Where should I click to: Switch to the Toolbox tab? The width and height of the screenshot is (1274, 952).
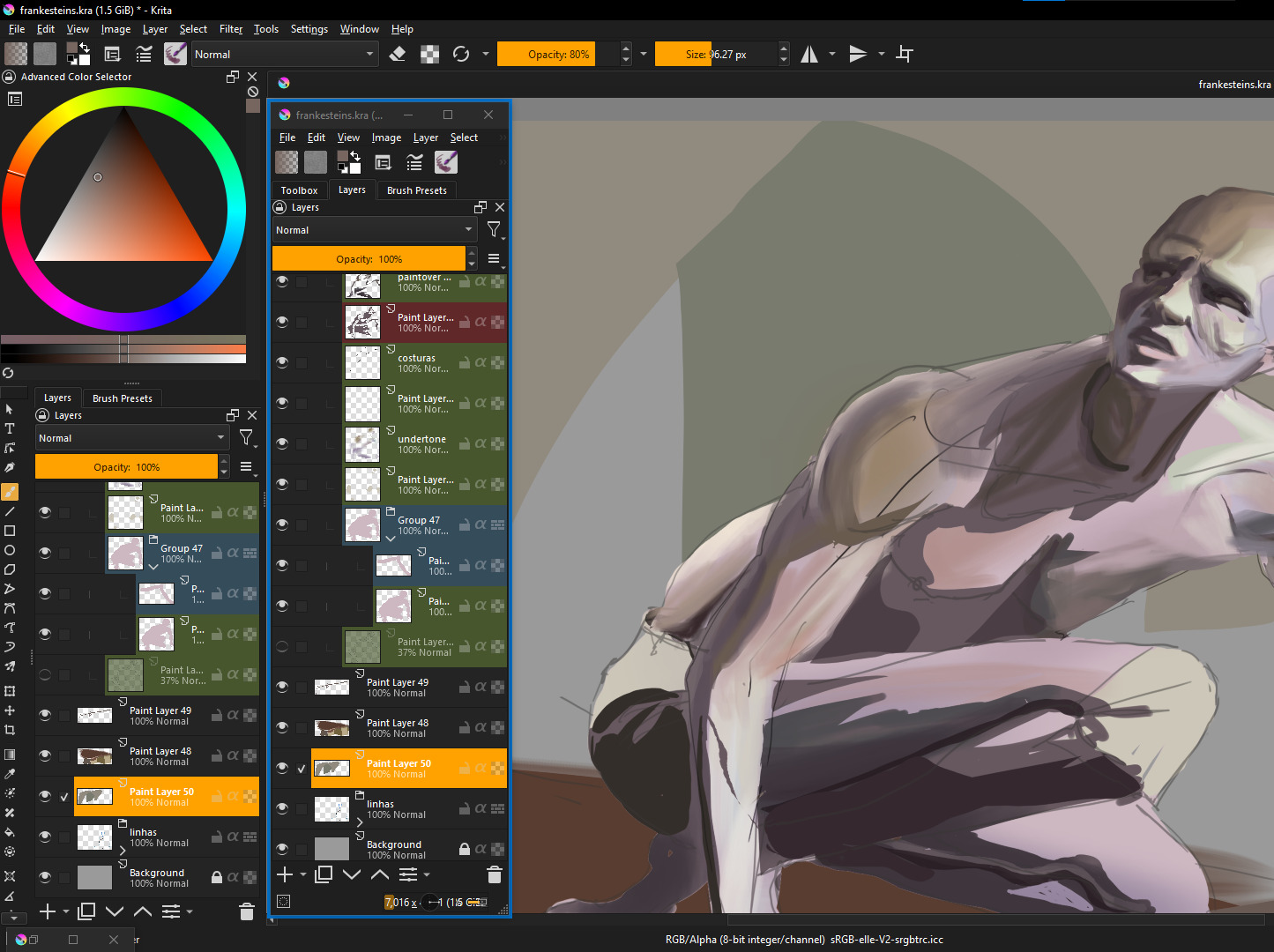click(299, 190)
